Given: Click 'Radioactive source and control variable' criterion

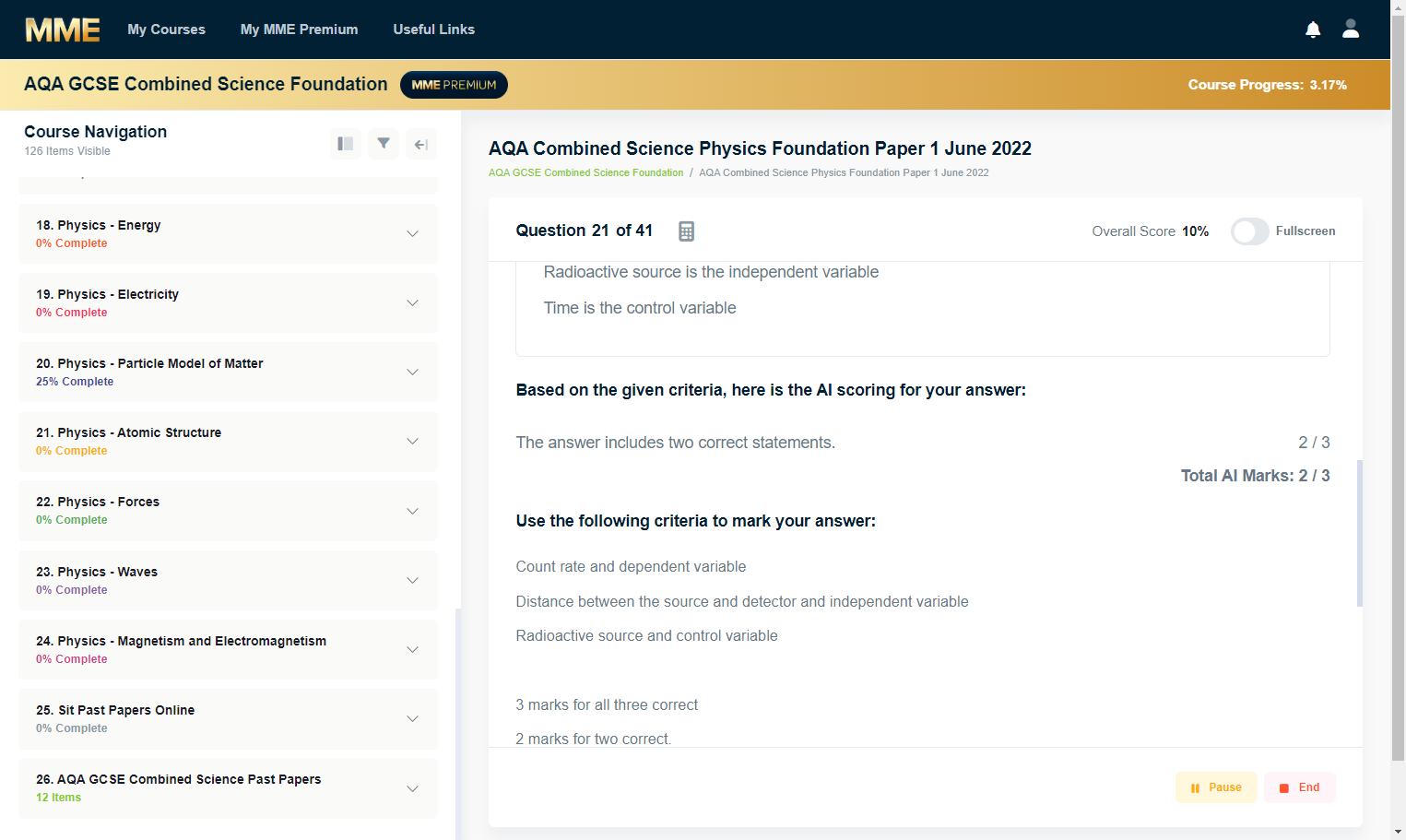Looking at the screenshot, I should pos(646,635).
